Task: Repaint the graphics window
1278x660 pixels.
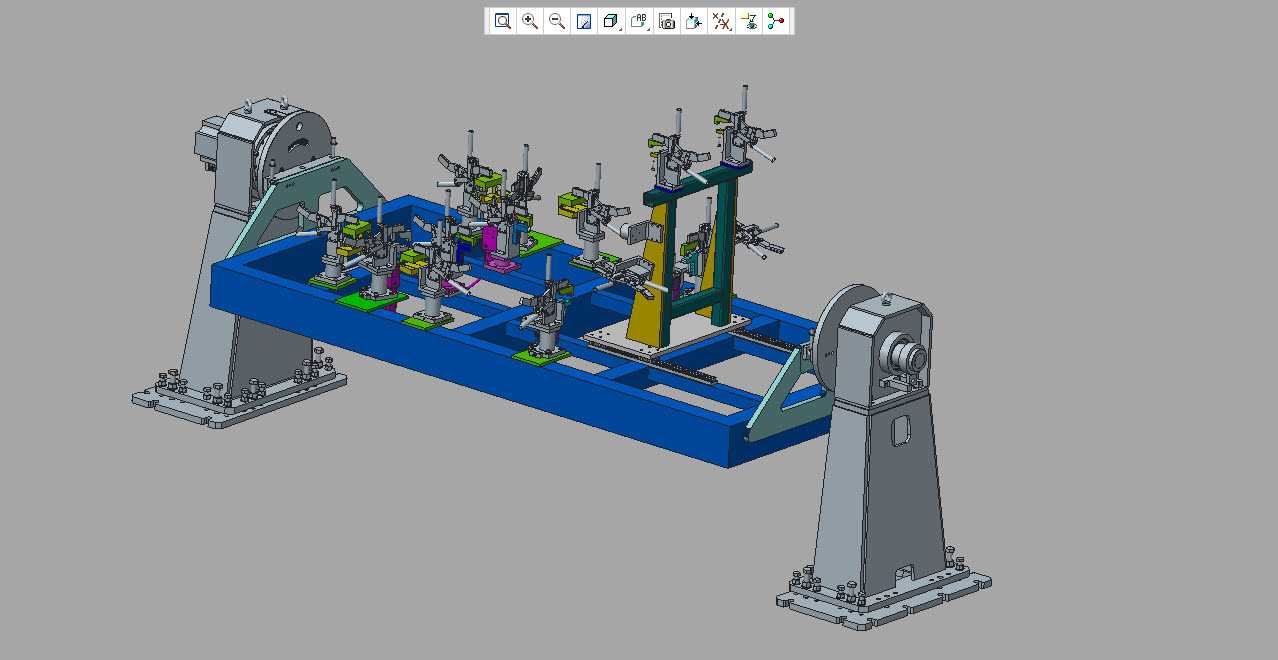Action: 584,21
